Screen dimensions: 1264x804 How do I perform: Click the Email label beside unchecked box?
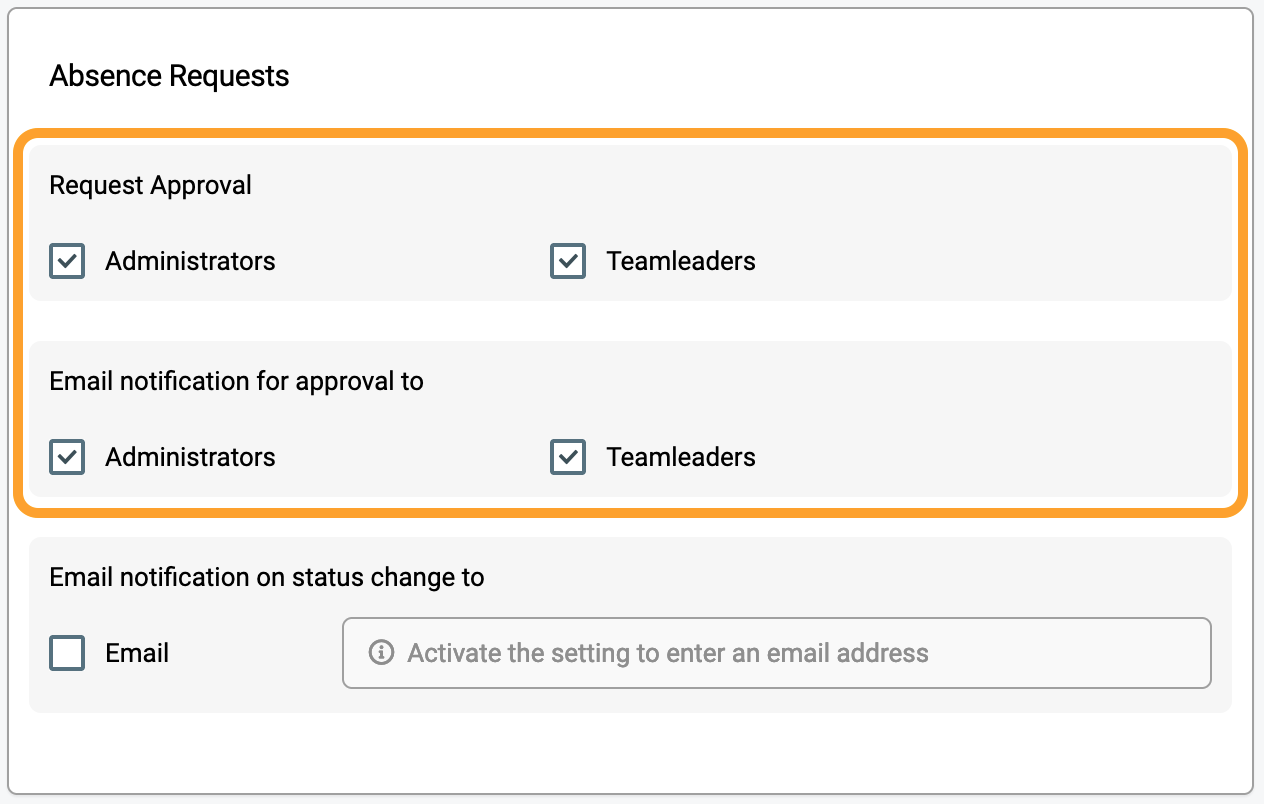pos(137,653)
